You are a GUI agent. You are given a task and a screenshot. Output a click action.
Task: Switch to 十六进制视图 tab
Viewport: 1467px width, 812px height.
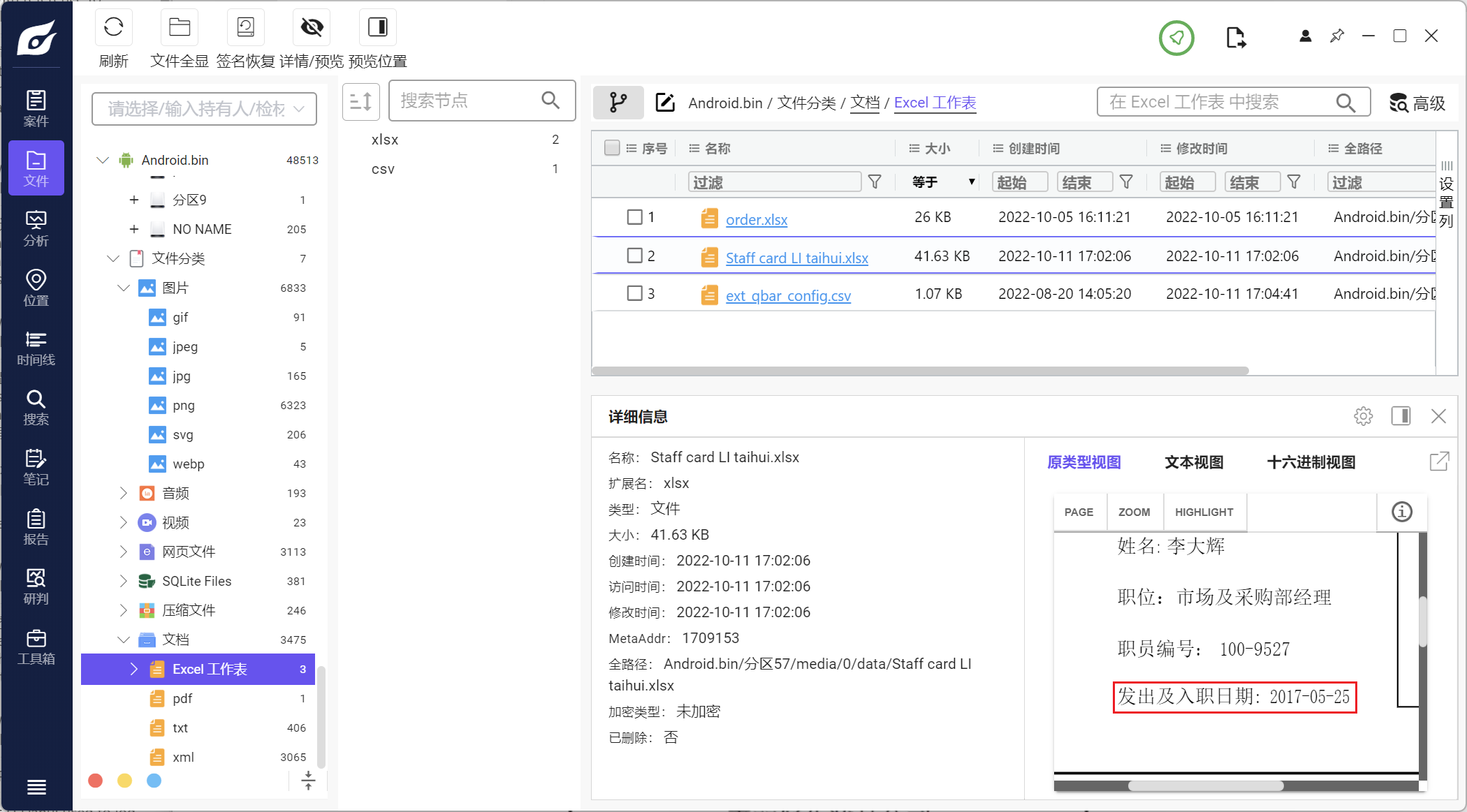[x=1311, y=462]
